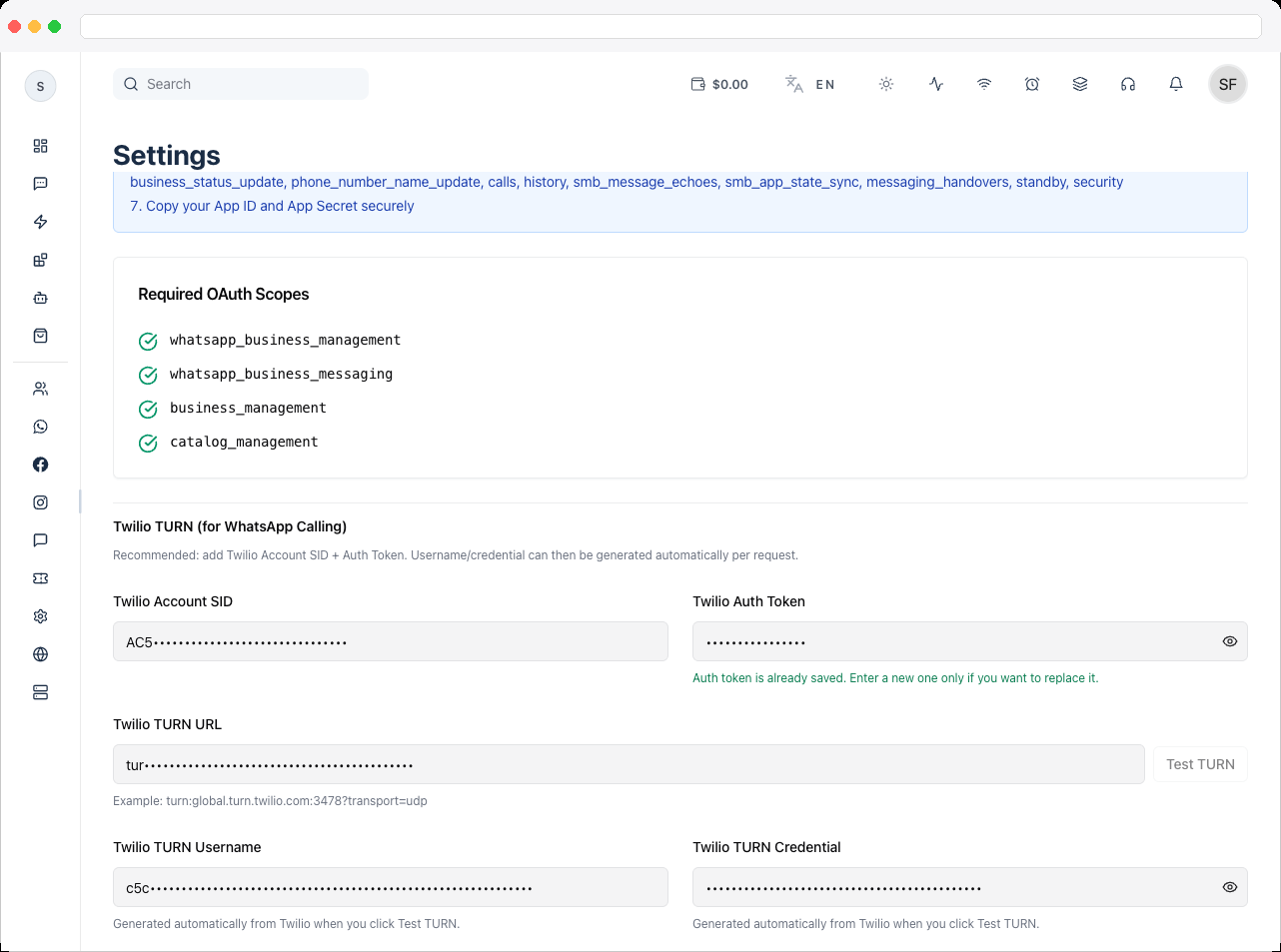The image size is (1281, 952).
Task: Open the activity pulse icon
Action: (936, 84)
